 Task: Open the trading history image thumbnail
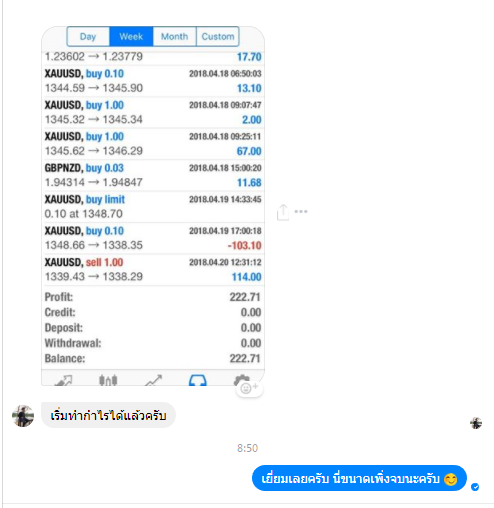pos(153,206)
